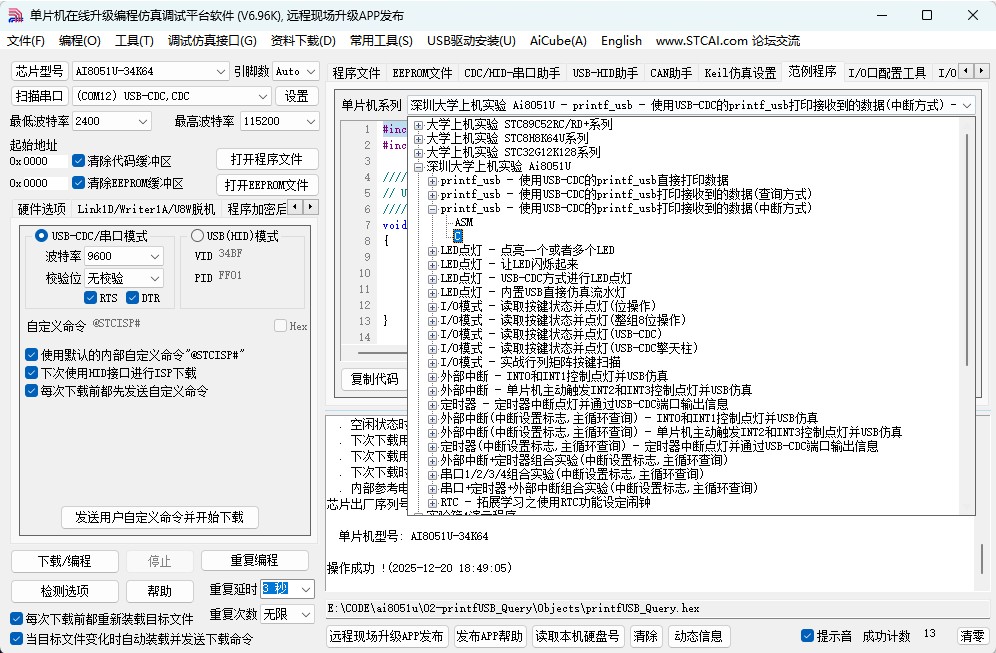Select the USB(HID)模式 radio button
996x653 pixels.
coord(198,234)
